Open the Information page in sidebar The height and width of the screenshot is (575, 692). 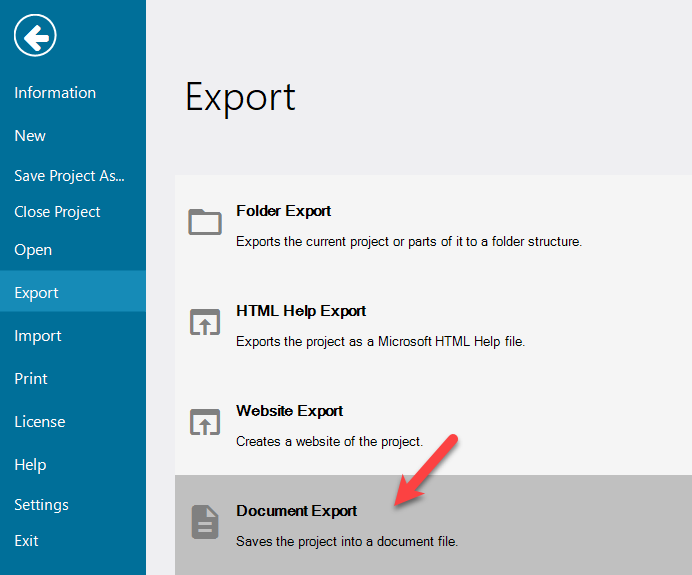[x=55, y=93]
